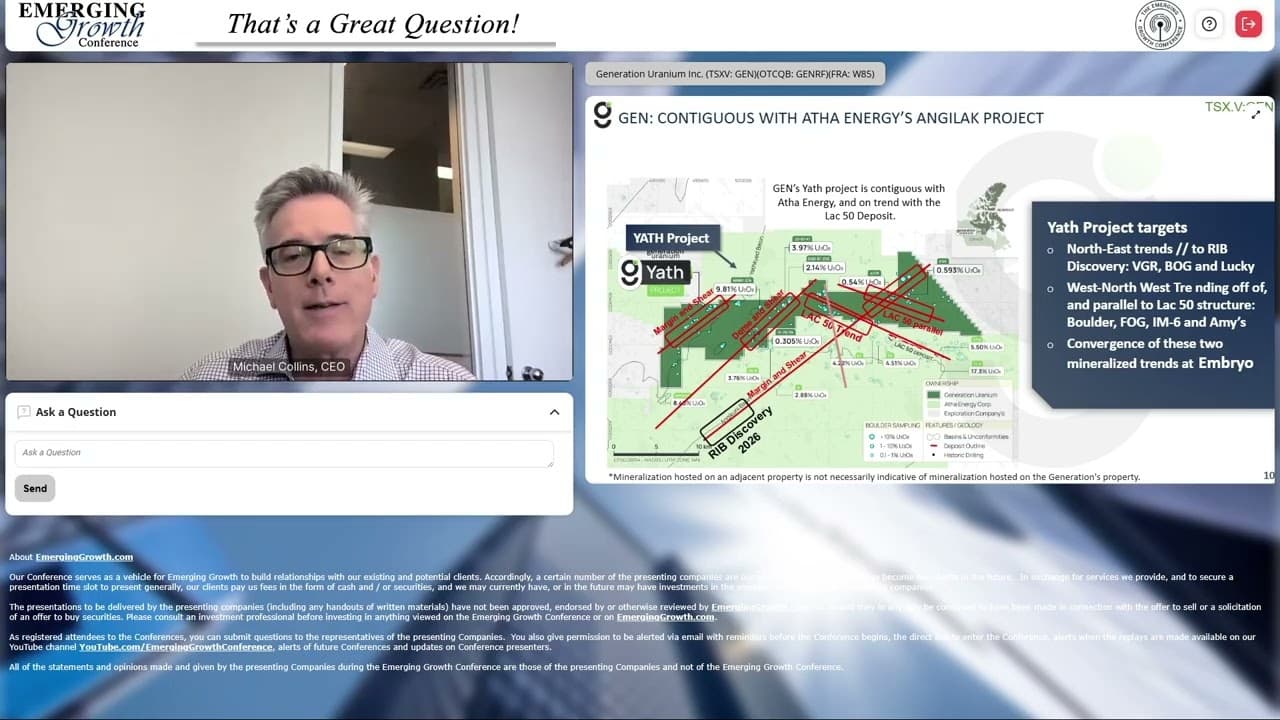Image resolution: width=1280 pixels, height=720 pixels.
Task: Click the mineralization disclaimer footnote under the slide
Action: 874,477
